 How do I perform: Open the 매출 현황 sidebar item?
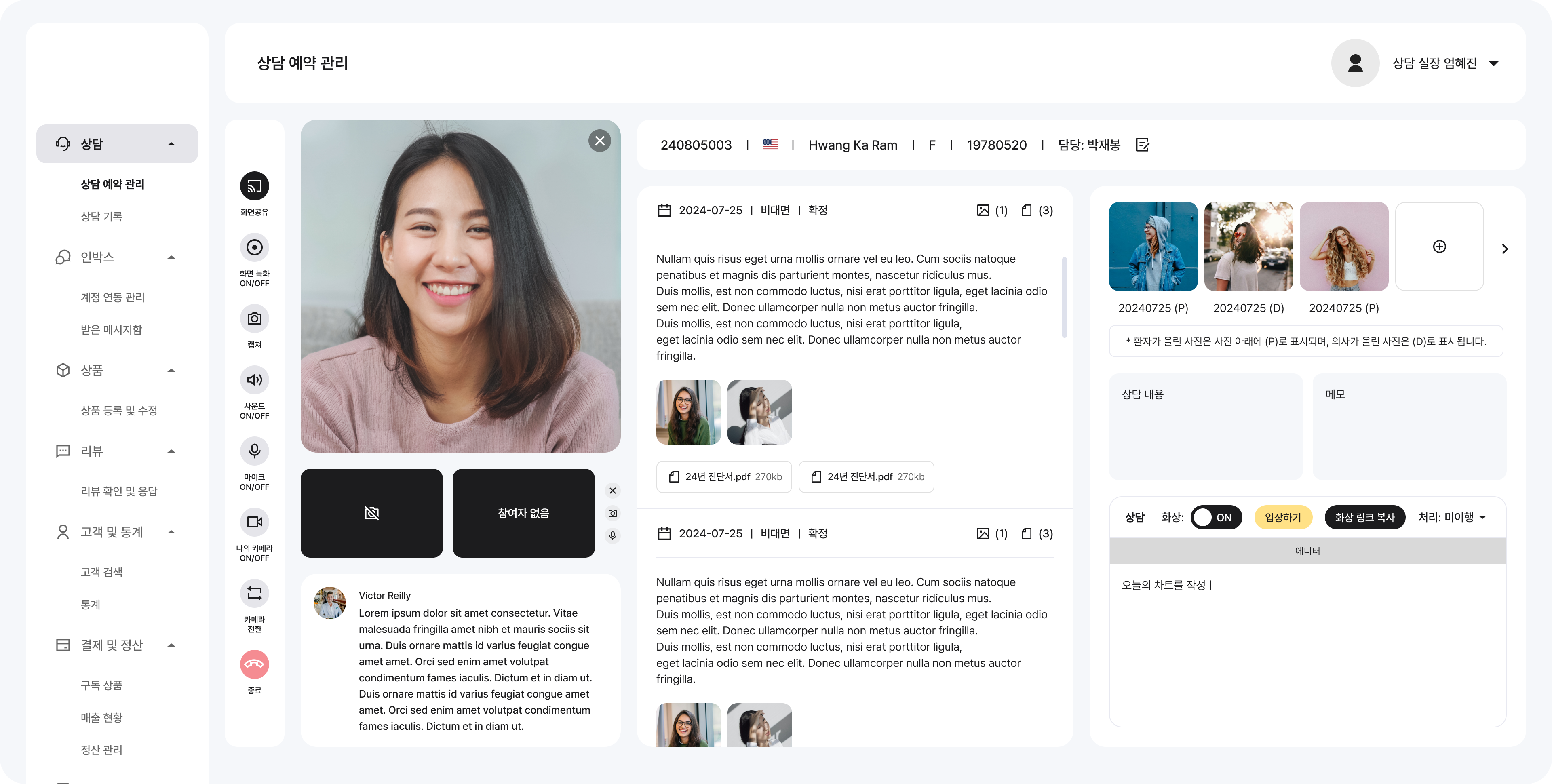[x=102, y=718]
